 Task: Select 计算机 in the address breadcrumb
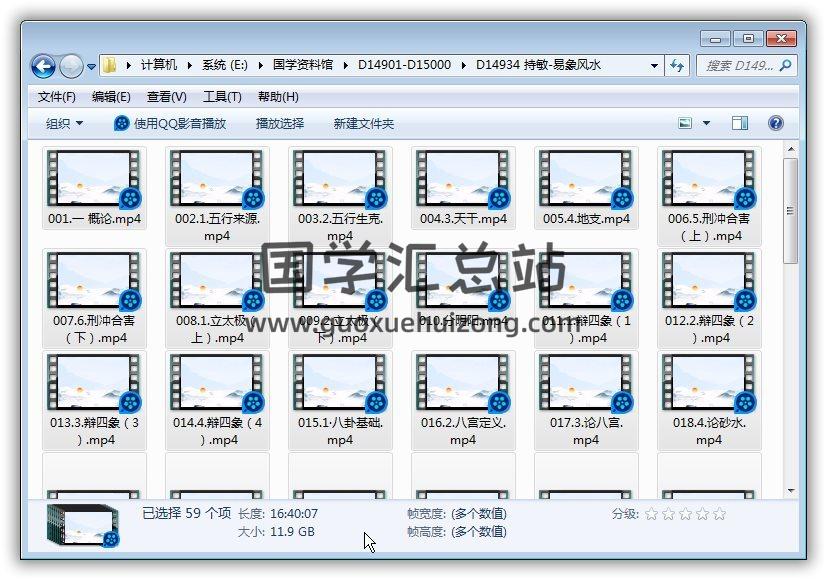tap(159, 65)
